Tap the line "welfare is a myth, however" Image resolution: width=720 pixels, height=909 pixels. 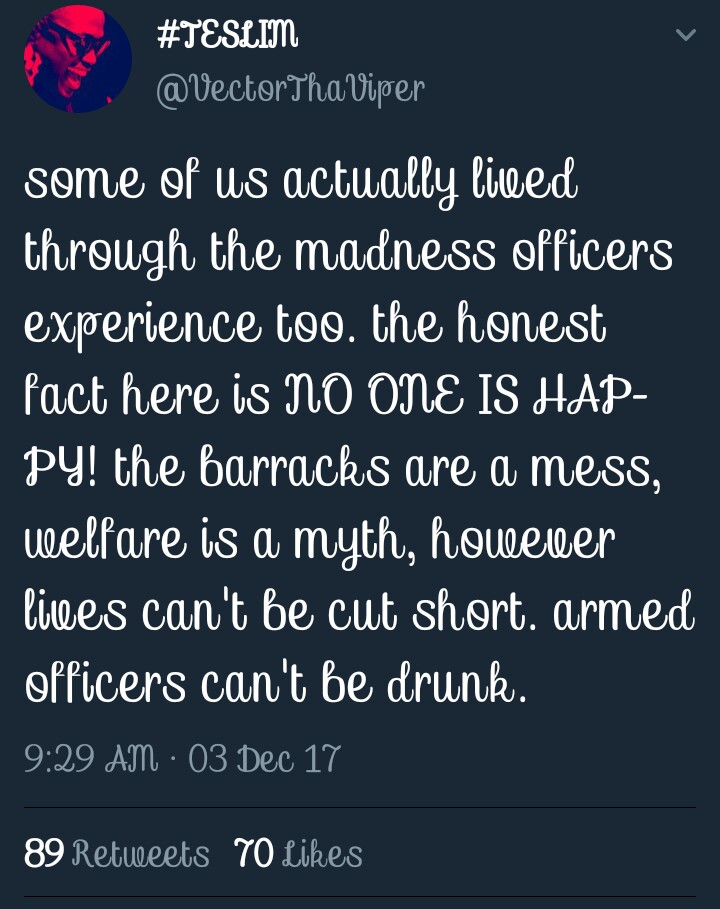319,540
